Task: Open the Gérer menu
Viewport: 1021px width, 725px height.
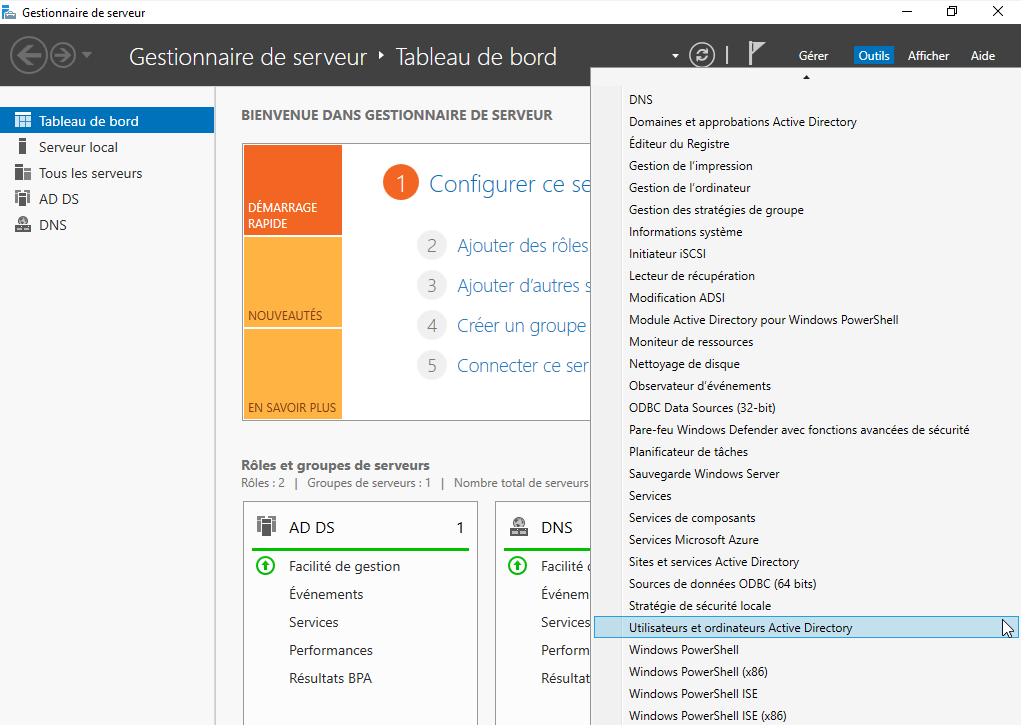Action: (x=813, y=56)
